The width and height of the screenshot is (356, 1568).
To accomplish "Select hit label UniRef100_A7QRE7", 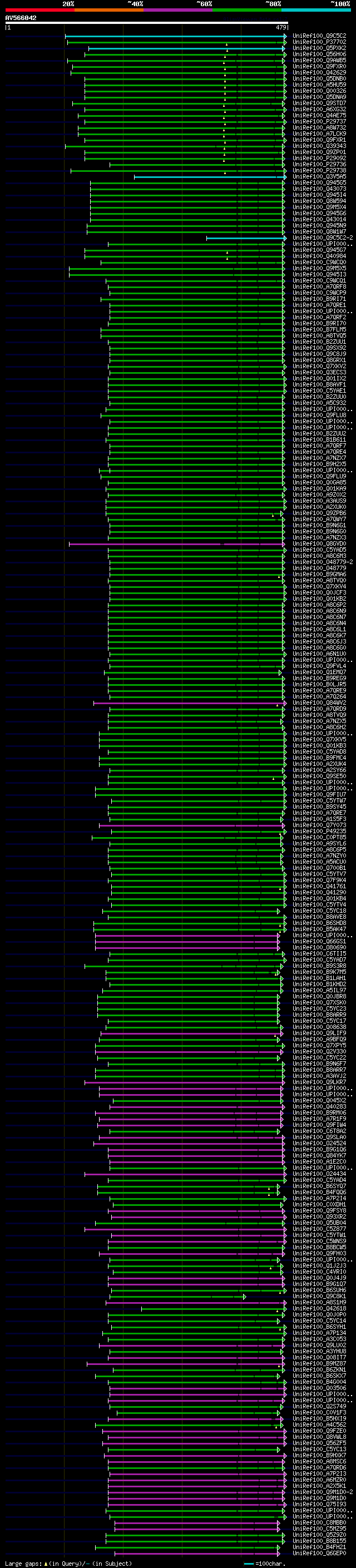I will [x=319, y=813].
